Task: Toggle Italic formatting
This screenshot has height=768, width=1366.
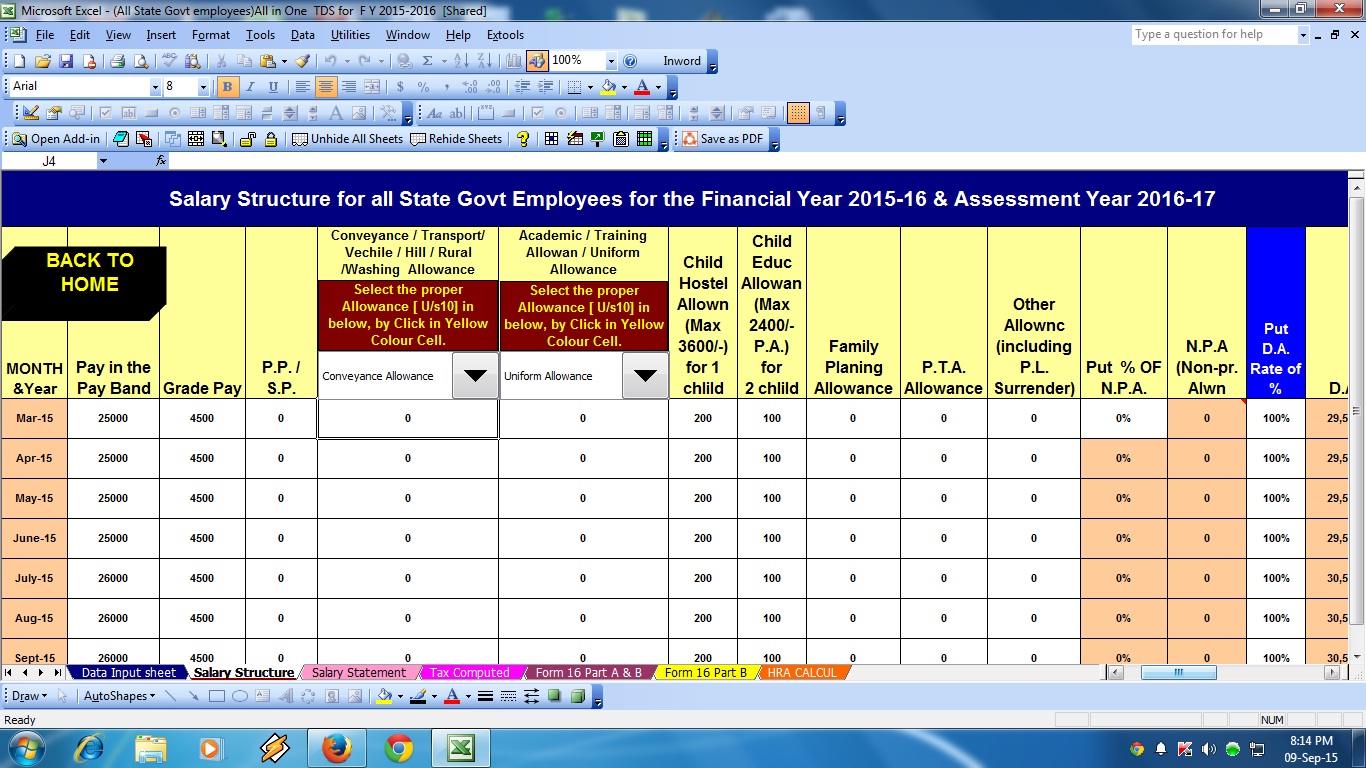Action: pyautogui.click(x=250, y=87)
